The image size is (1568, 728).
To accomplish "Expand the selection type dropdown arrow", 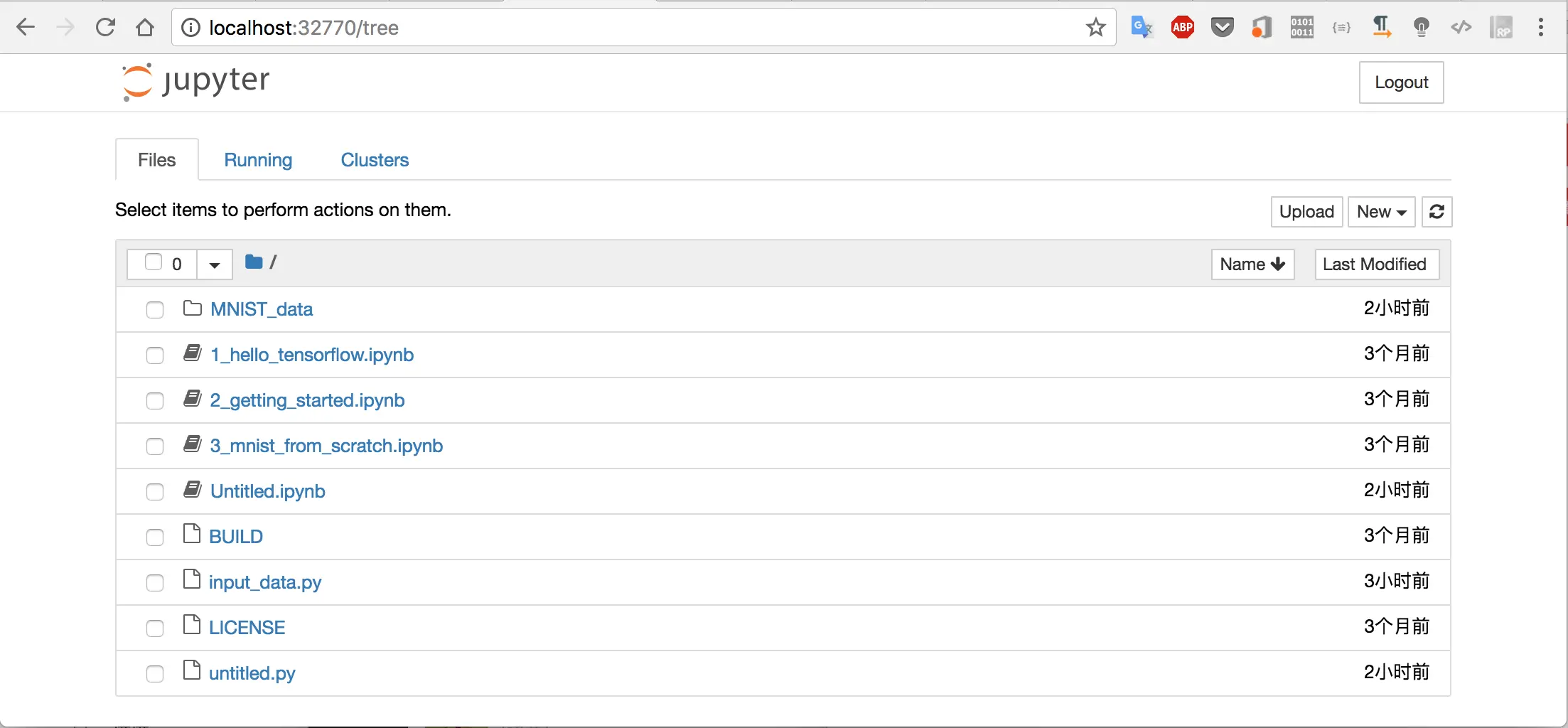I will pyautogui.click(x=215, y=265).
